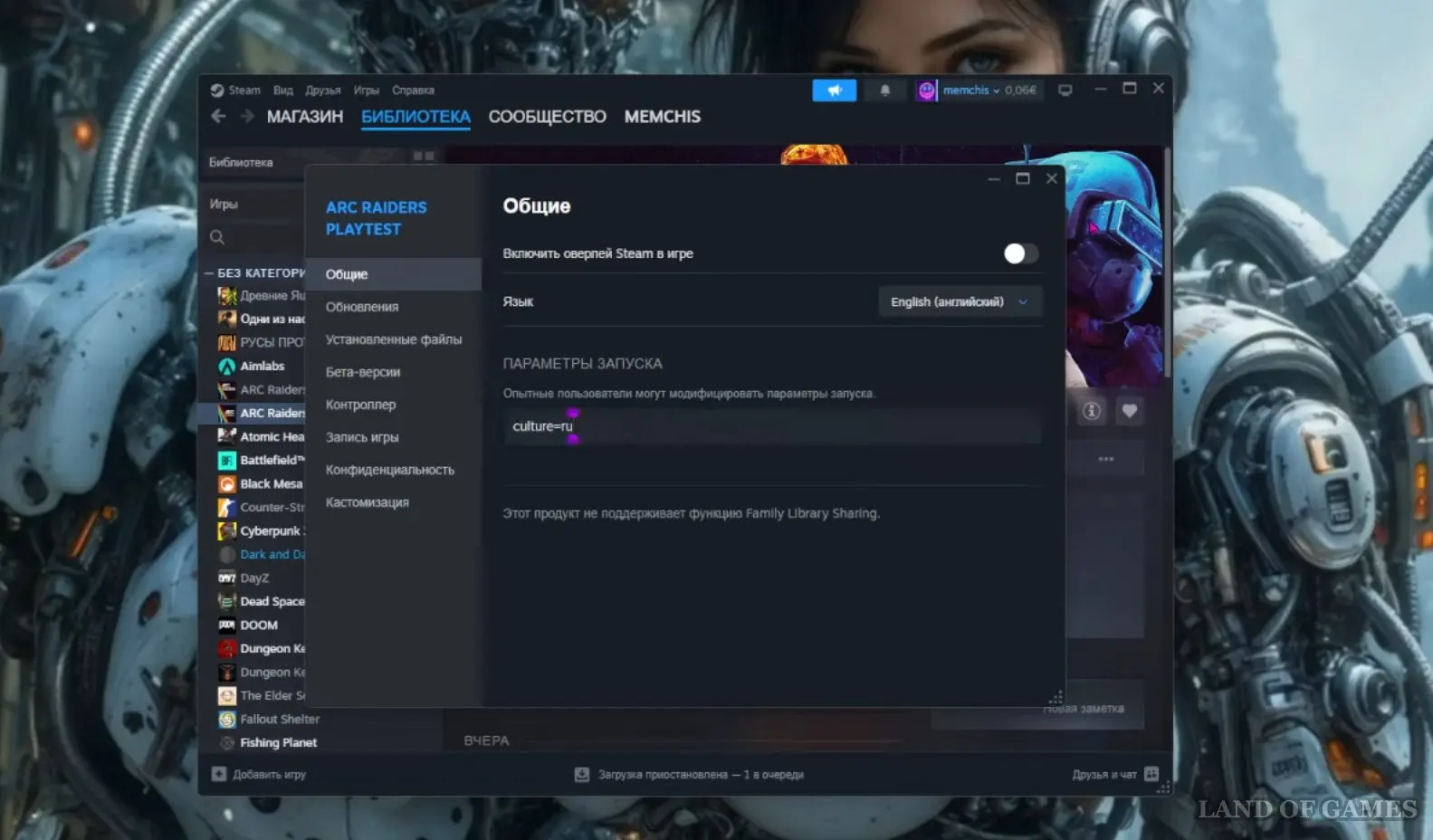1433x840 pixels.
Task: Switch to the Бета-версии section
Action: click(x=363, y=372)
